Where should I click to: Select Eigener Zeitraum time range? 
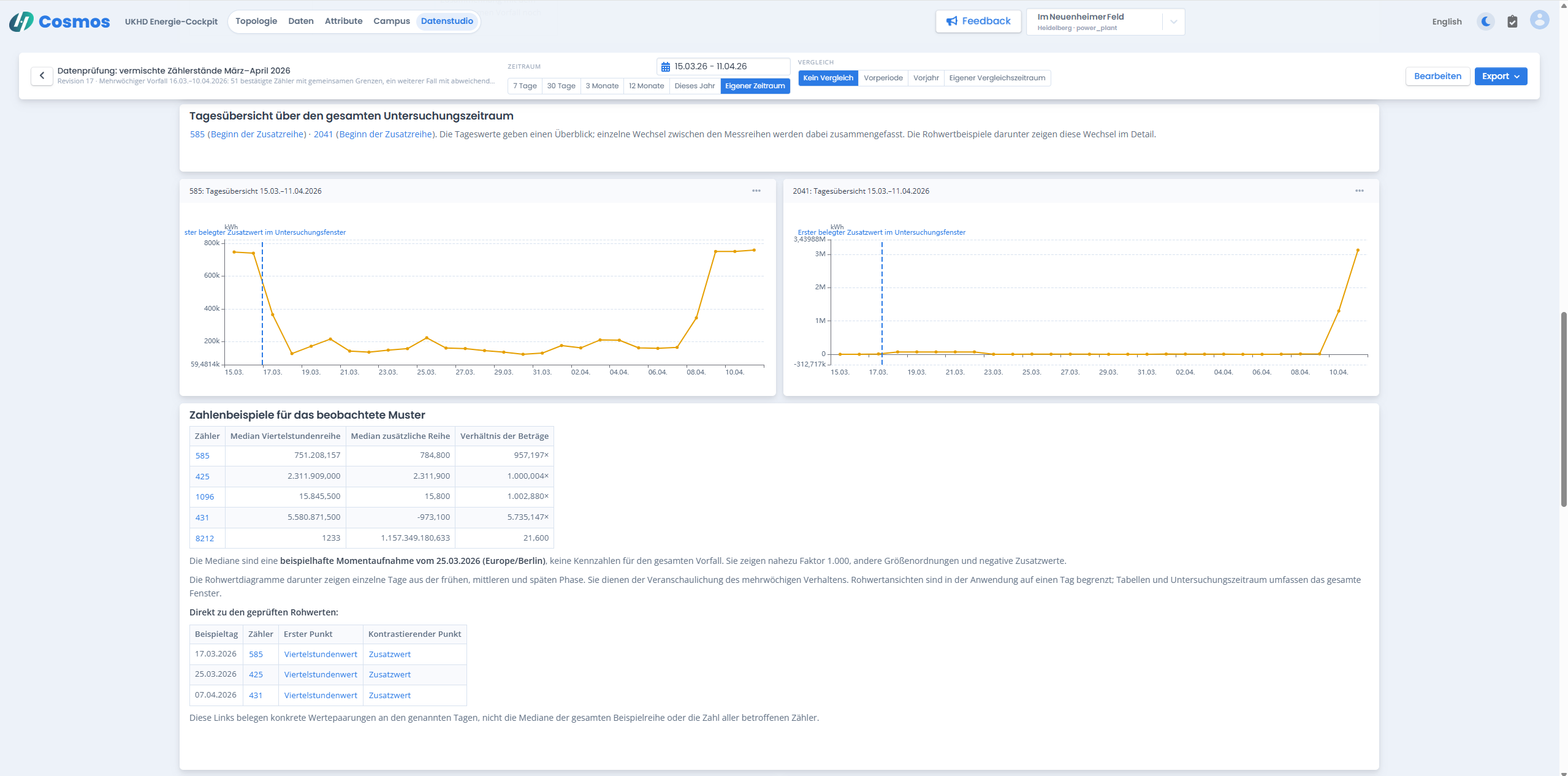tap(755, 86)
